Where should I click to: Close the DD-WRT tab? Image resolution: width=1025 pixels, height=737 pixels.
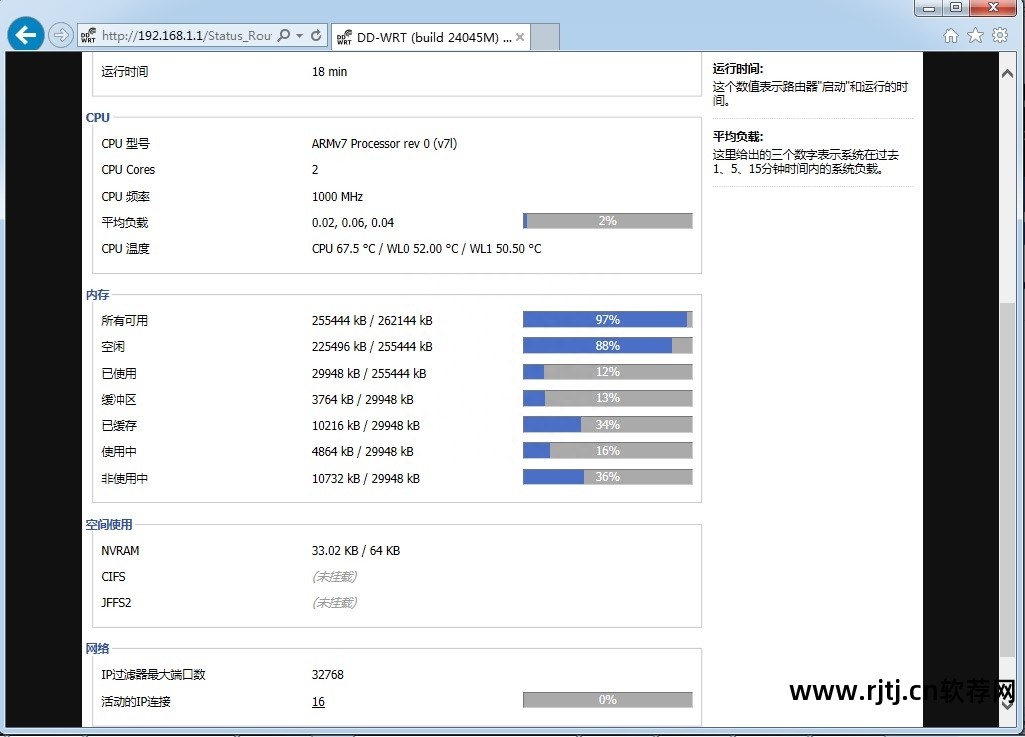click(520, 37)
